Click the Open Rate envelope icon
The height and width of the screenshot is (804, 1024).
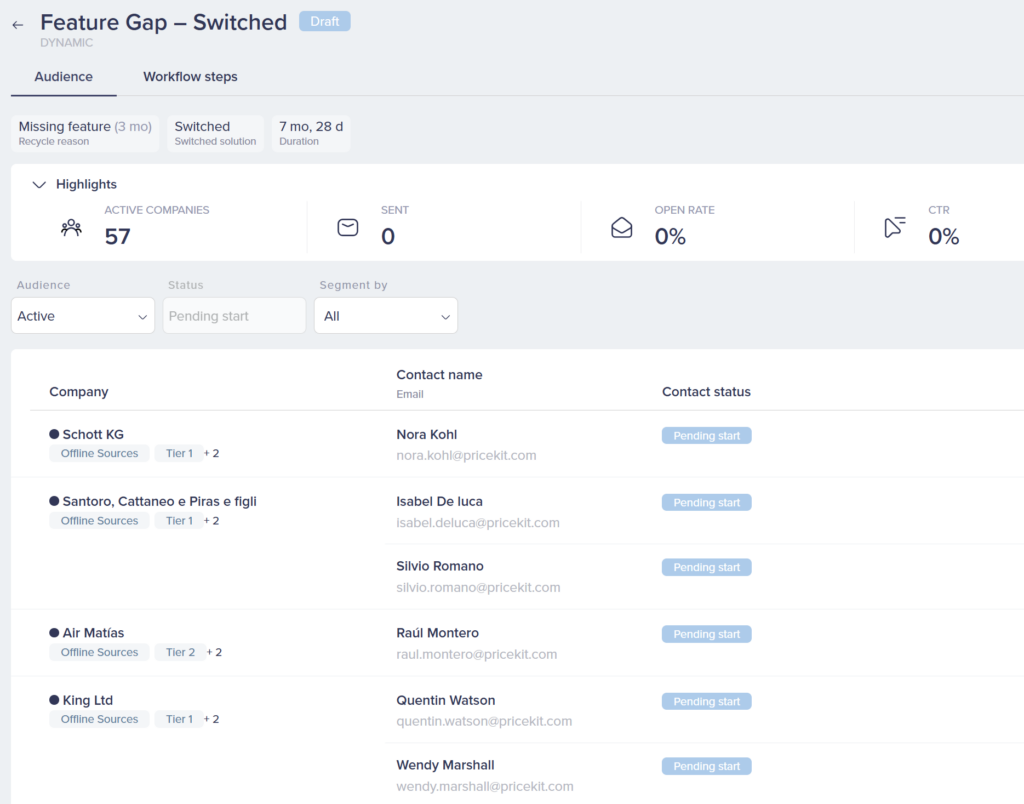621,228
